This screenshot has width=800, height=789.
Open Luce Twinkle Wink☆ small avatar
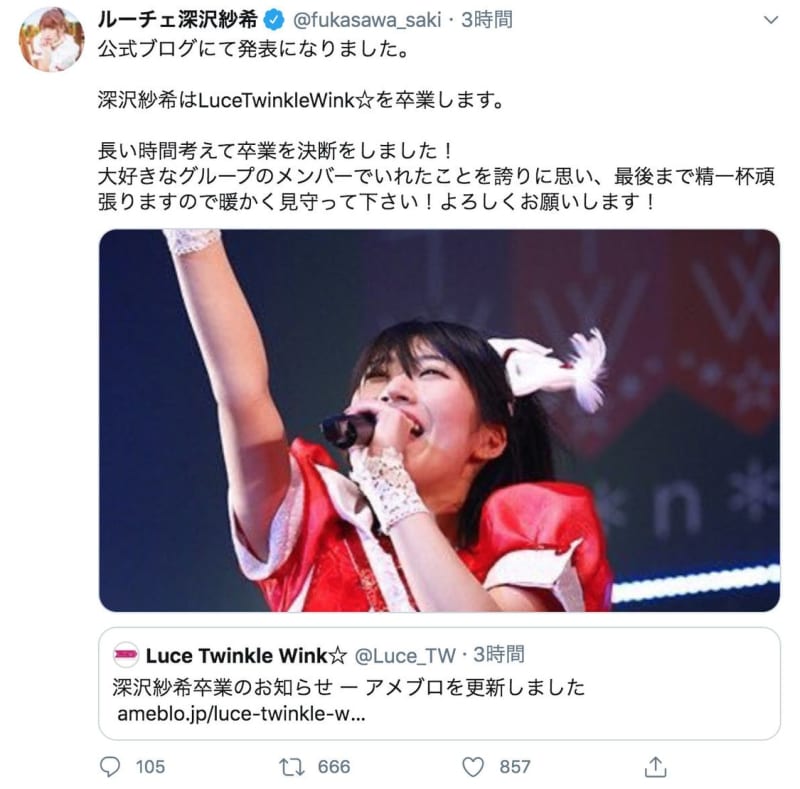[x=126, y=655]
